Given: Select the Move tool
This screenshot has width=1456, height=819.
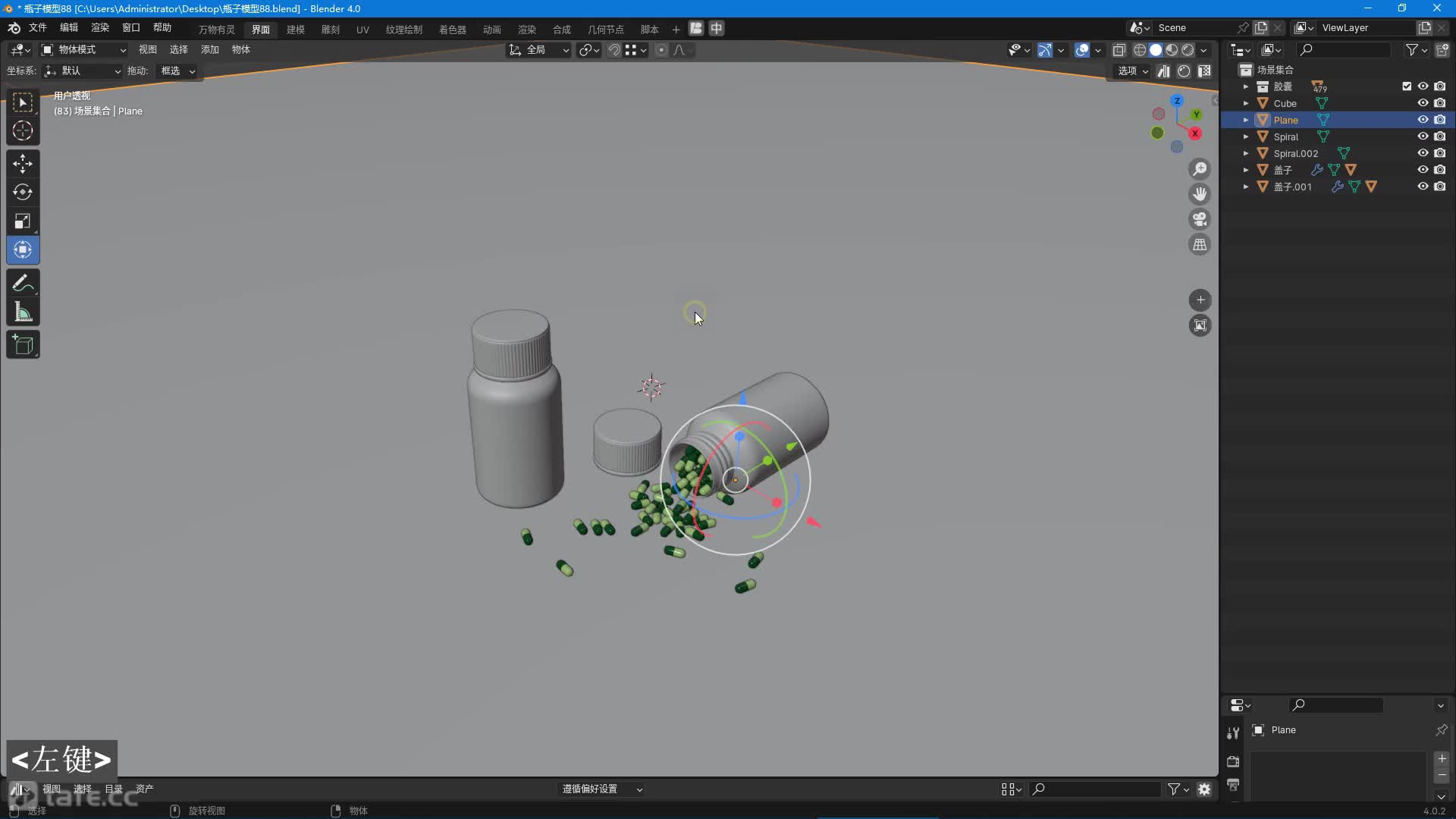Looking at the screenshot, I should (23, 163).
